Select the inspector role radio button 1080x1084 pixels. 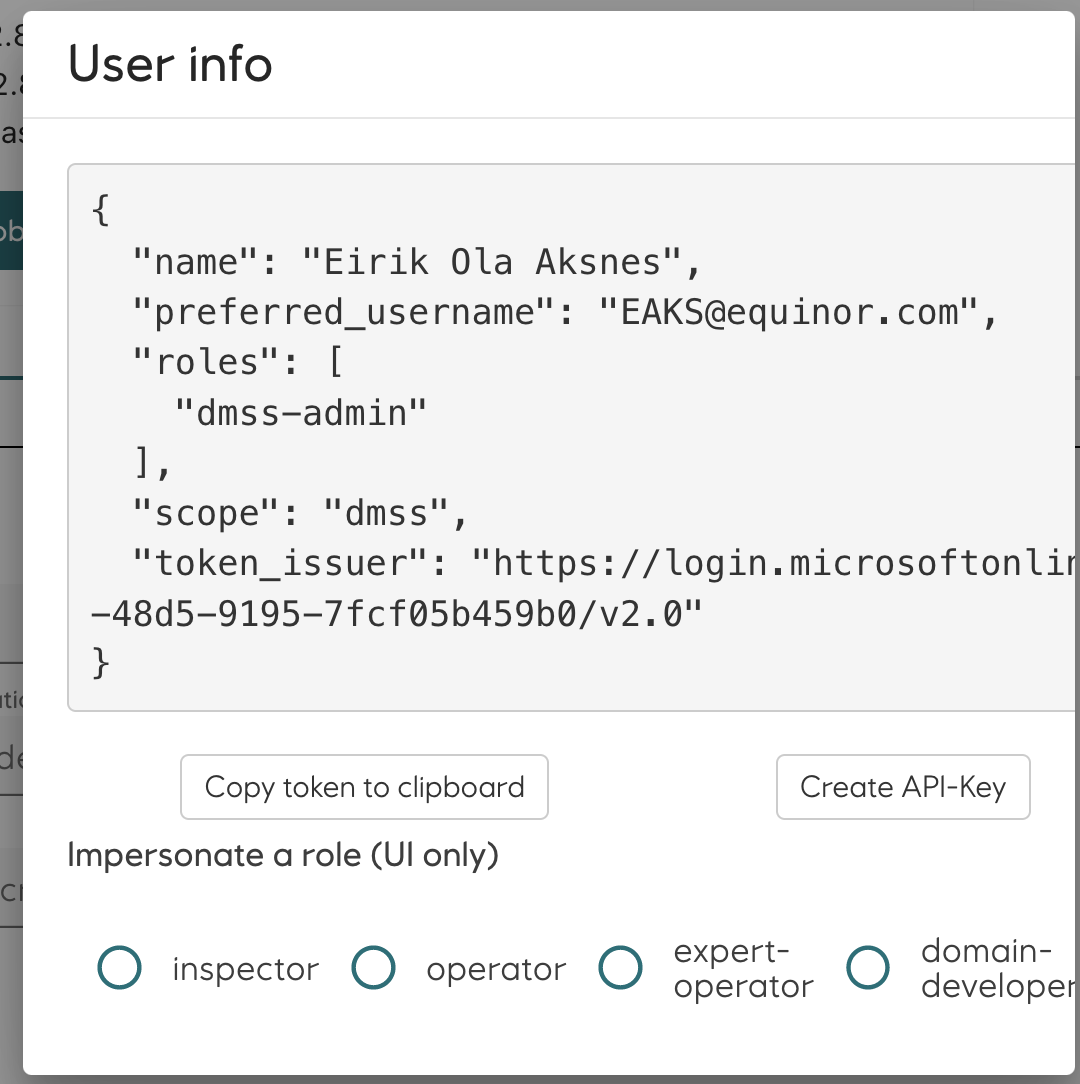click(x=119, y=968)
